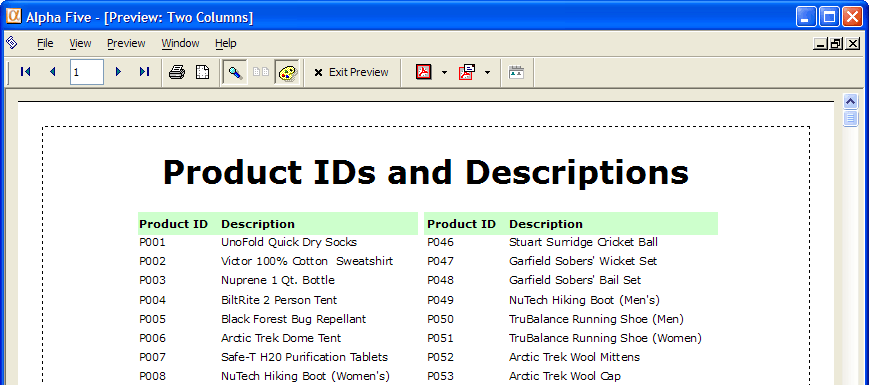Click NuTech Hiking Boot (Men's)

point(585,300)
